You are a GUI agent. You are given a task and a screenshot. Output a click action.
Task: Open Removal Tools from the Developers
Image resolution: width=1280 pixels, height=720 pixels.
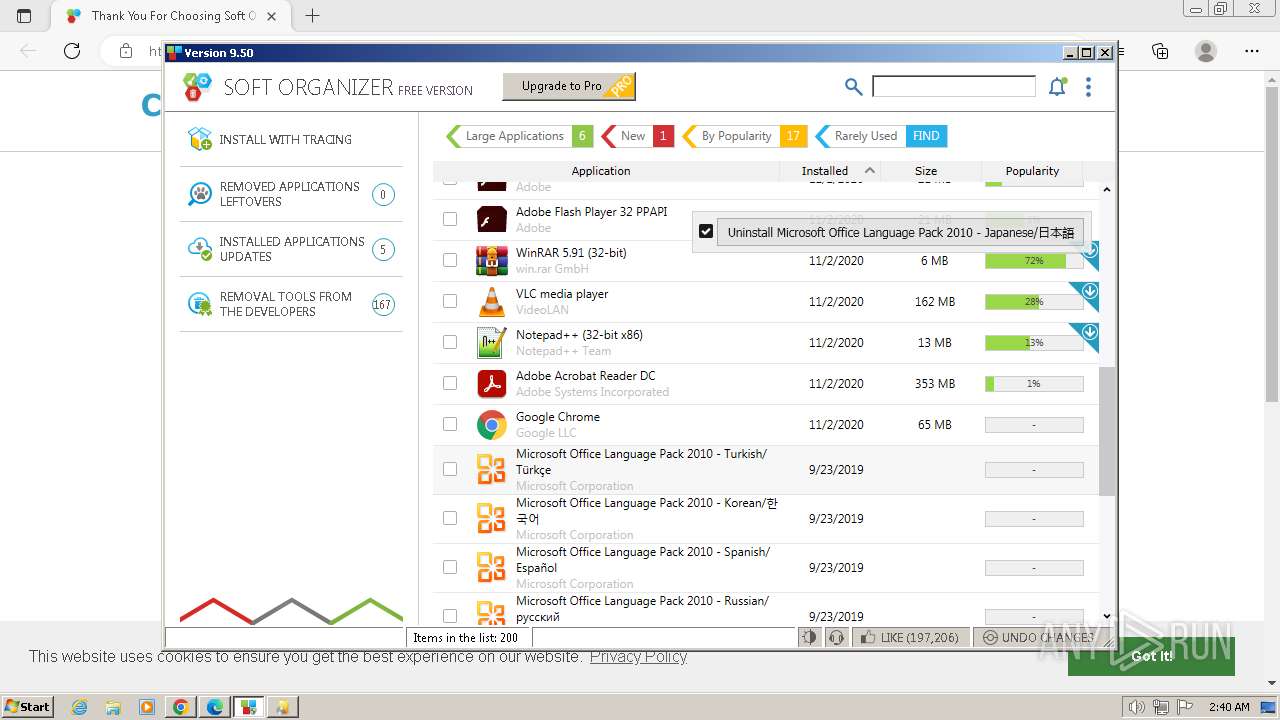291,304
